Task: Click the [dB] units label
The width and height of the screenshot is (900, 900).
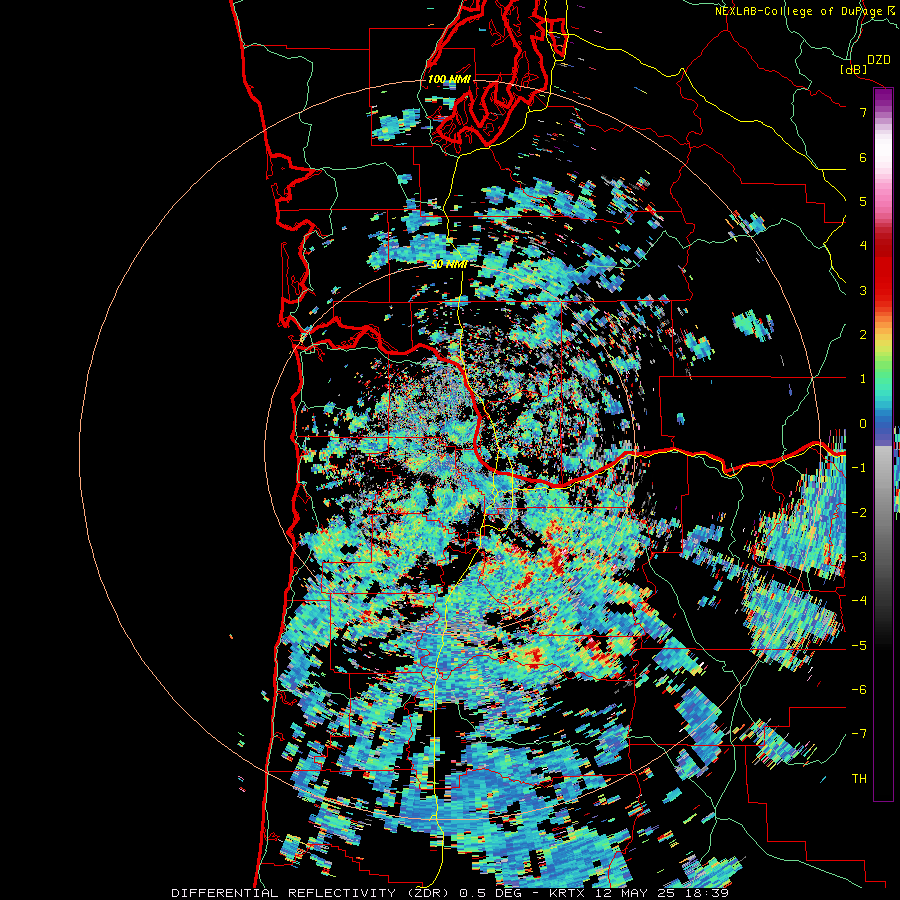Action: point(854,69)
